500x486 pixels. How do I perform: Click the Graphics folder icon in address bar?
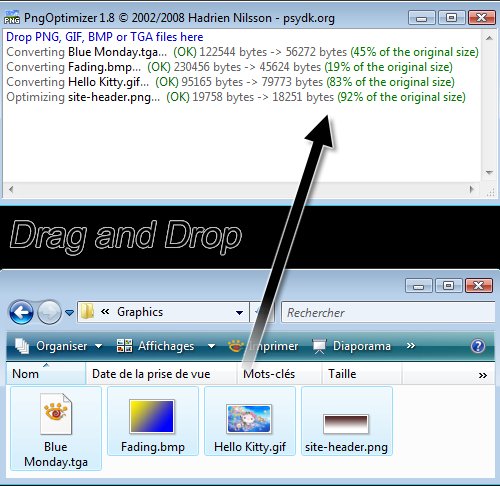(87, 312)
